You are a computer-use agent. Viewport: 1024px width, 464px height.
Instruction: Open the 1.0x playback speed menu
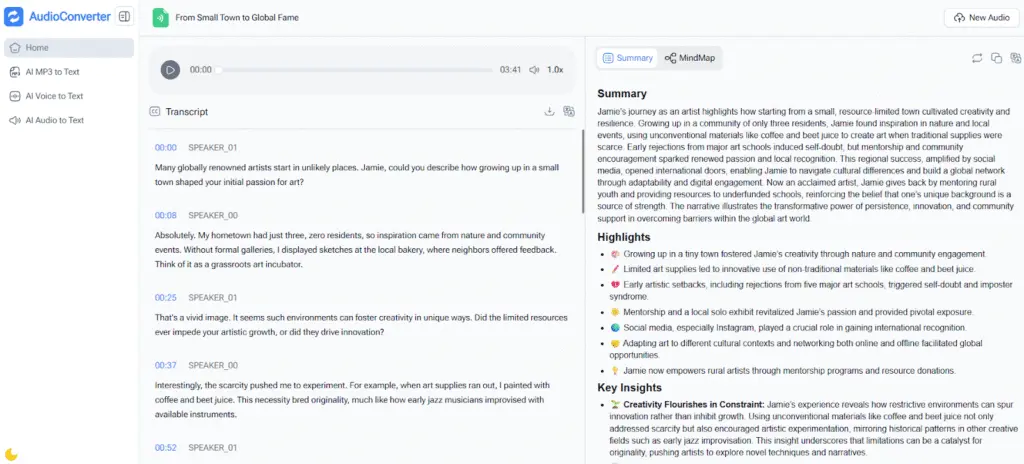point(555,70)
